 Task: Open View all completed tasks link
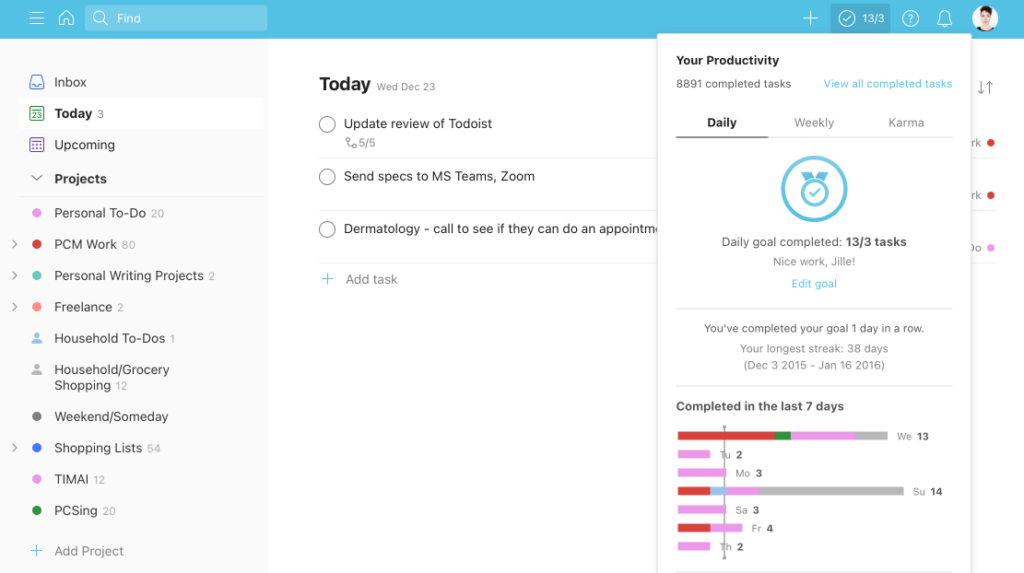tap(888, 84)
